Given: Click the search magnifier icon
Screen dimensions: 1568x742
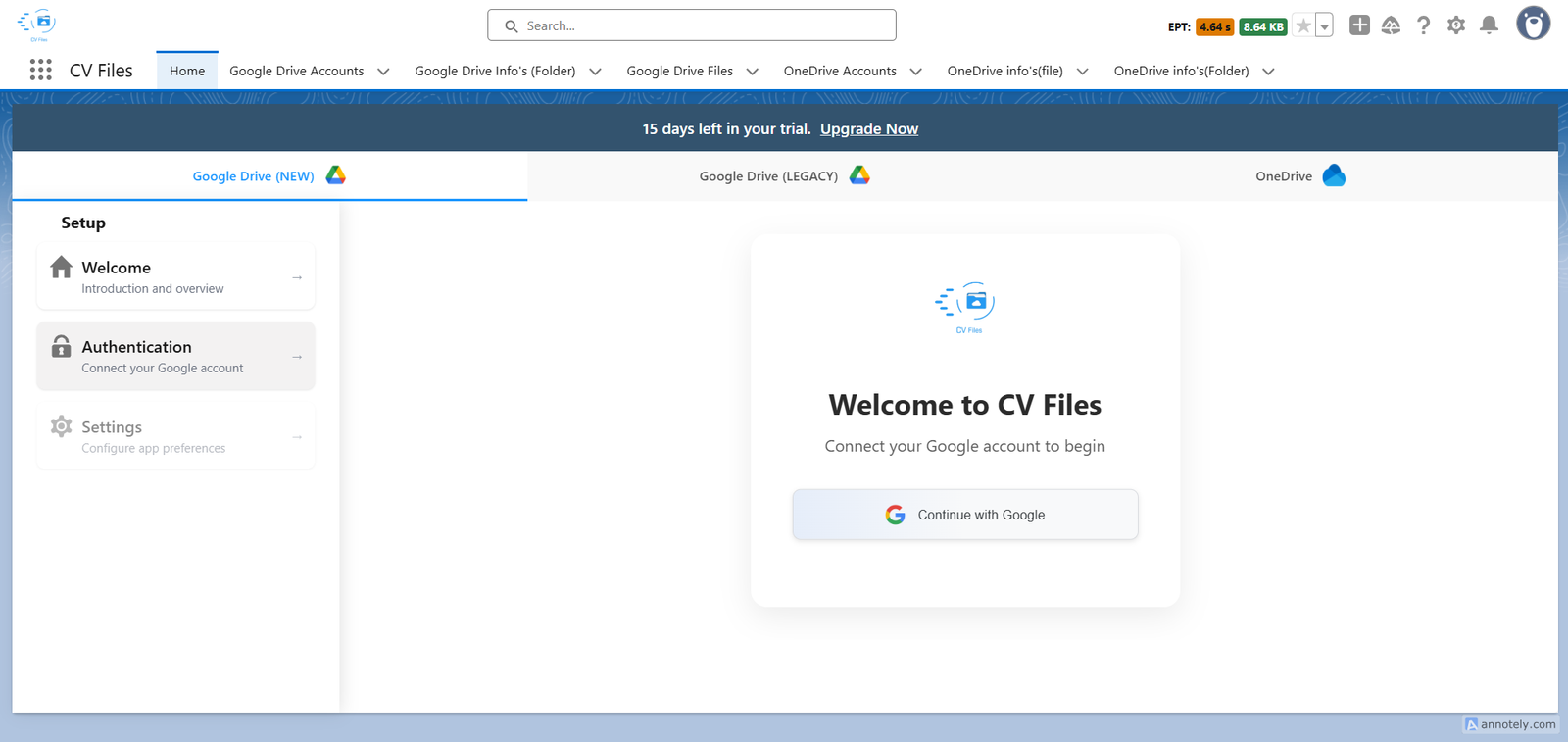Looking at the screenshot, I should click(x=511, y=26).
